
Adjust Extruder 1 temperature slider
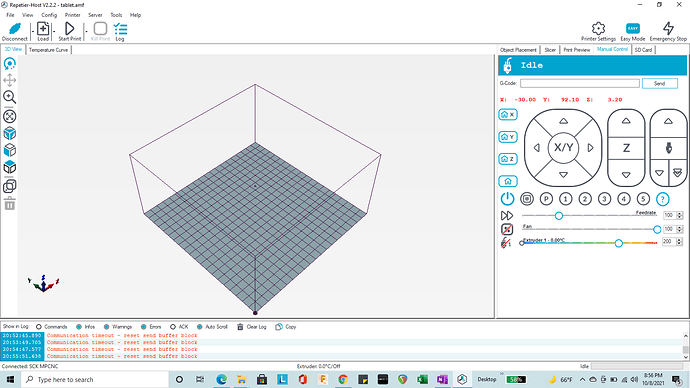[x=618, y=243]
